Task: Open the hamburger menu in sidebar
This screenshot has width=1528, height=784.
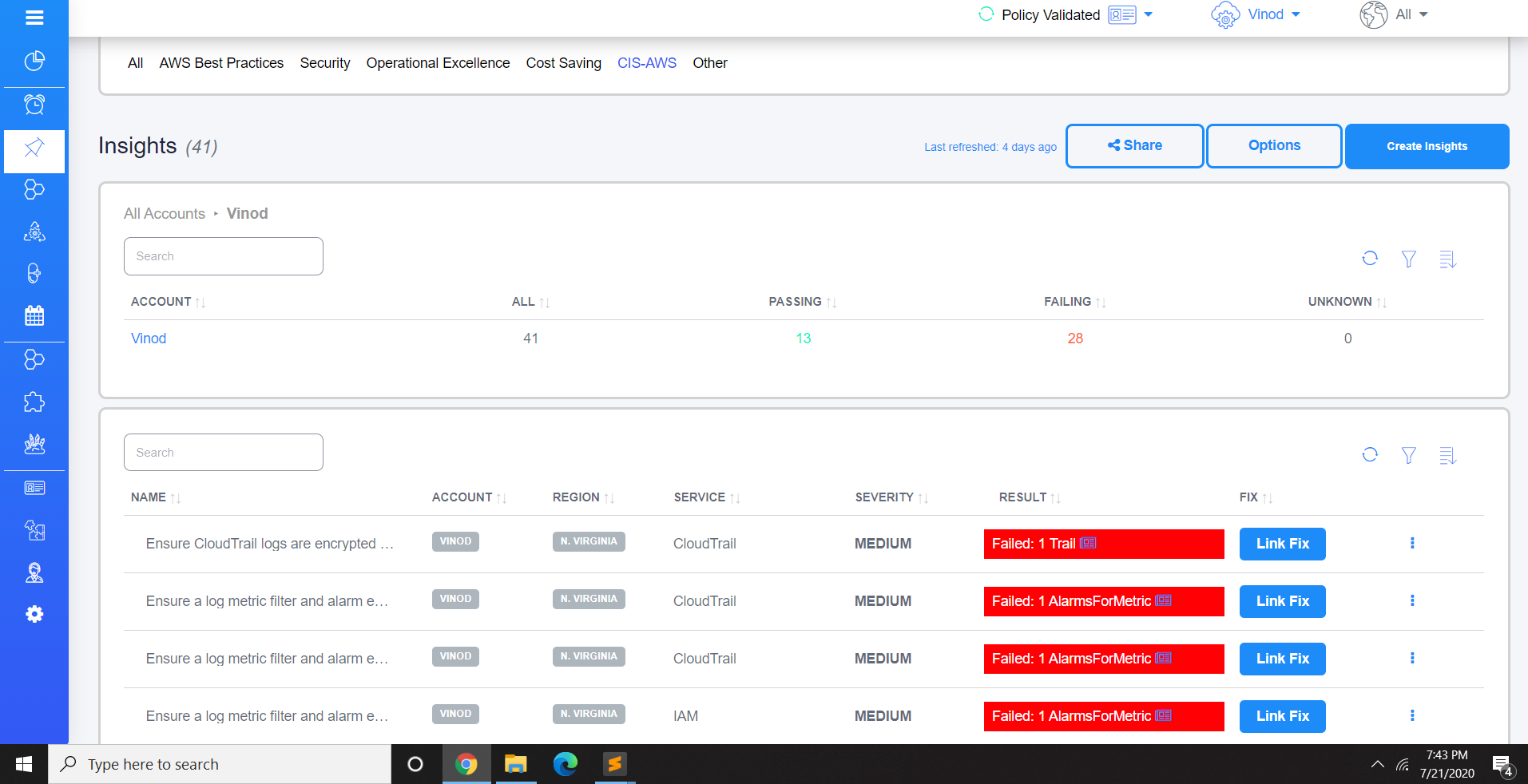Action: point(34,18)
